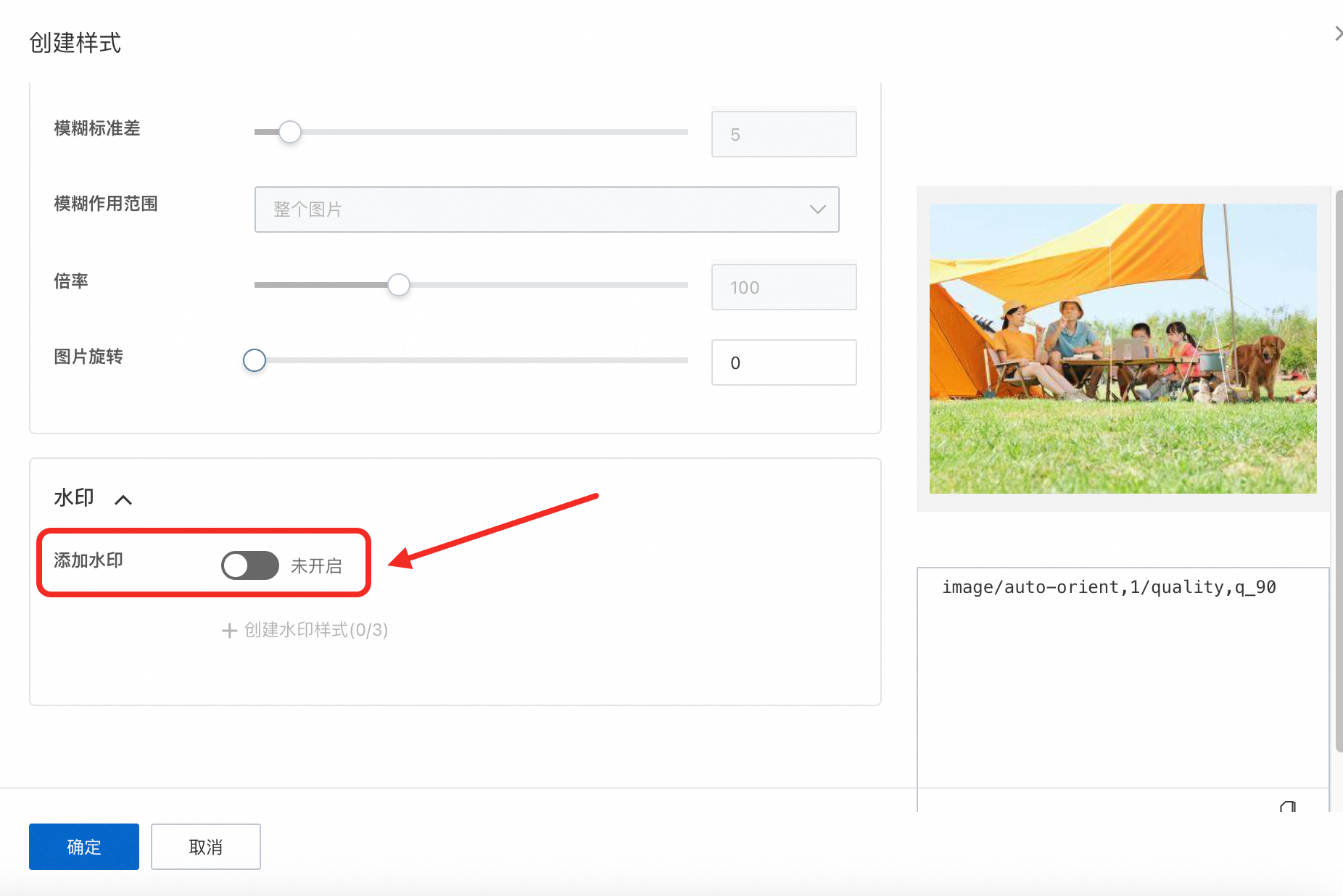Click the 确定 confirm button
The height and width of the screenshot is (896, 1343).
pos(84,847)
